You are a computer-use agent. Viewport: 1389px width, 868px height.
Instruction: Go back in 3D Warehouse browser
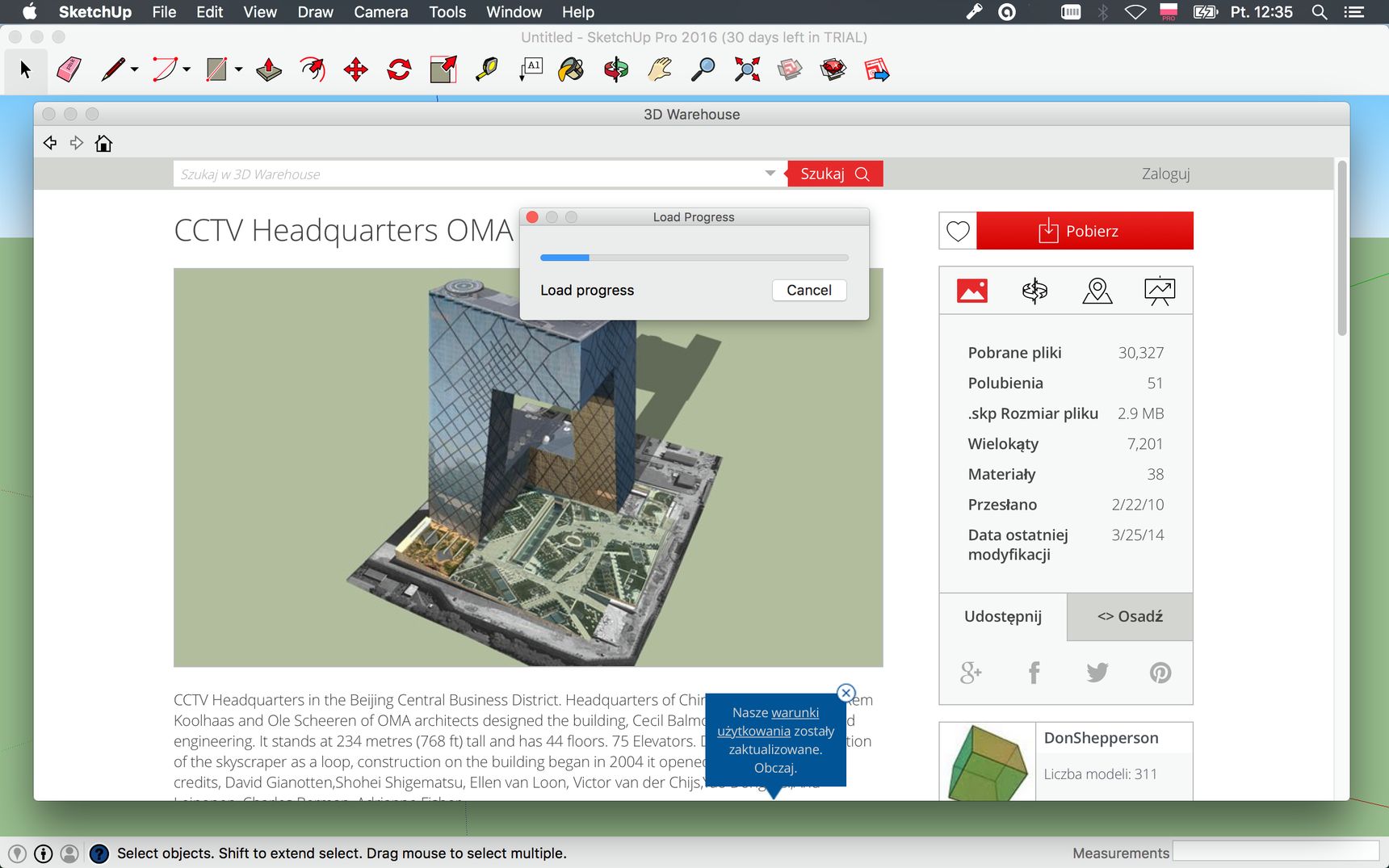(x=50, y=143)
